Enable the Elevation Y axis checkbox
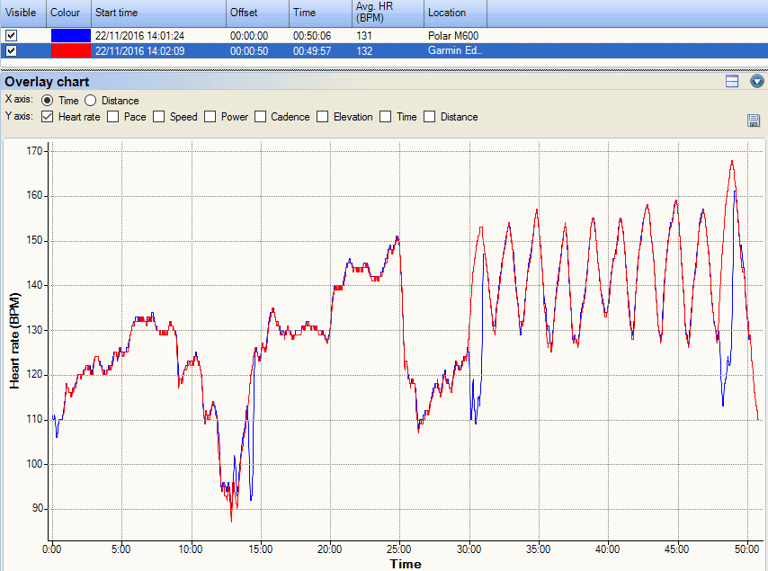 [322, 117]
